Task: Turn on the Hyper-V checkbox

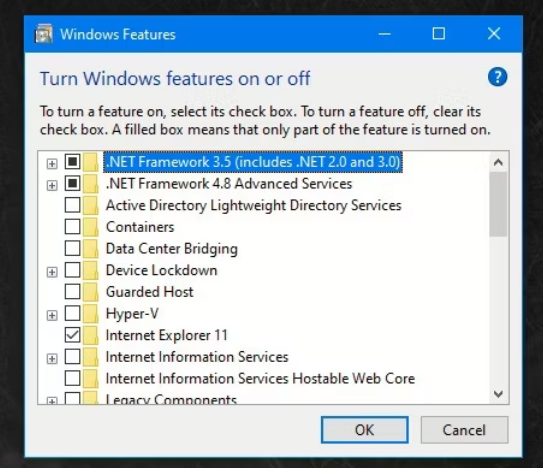Action: 72,314
